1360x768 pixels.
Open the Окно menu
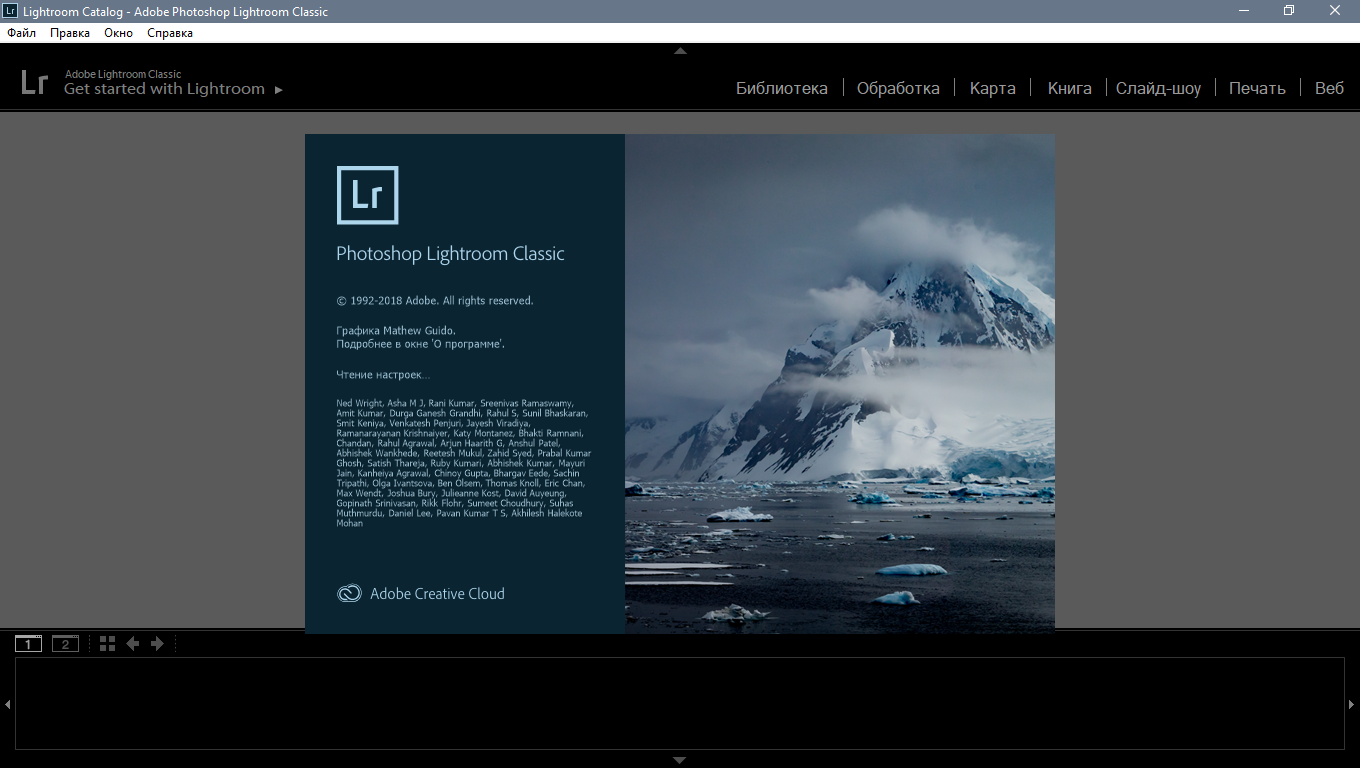coord(118,33)
